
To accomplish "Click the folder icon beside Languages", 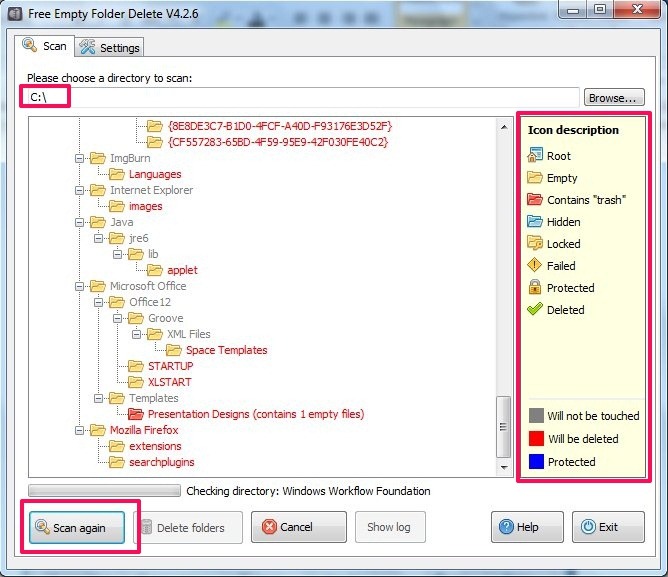I will tap(117, 174).
